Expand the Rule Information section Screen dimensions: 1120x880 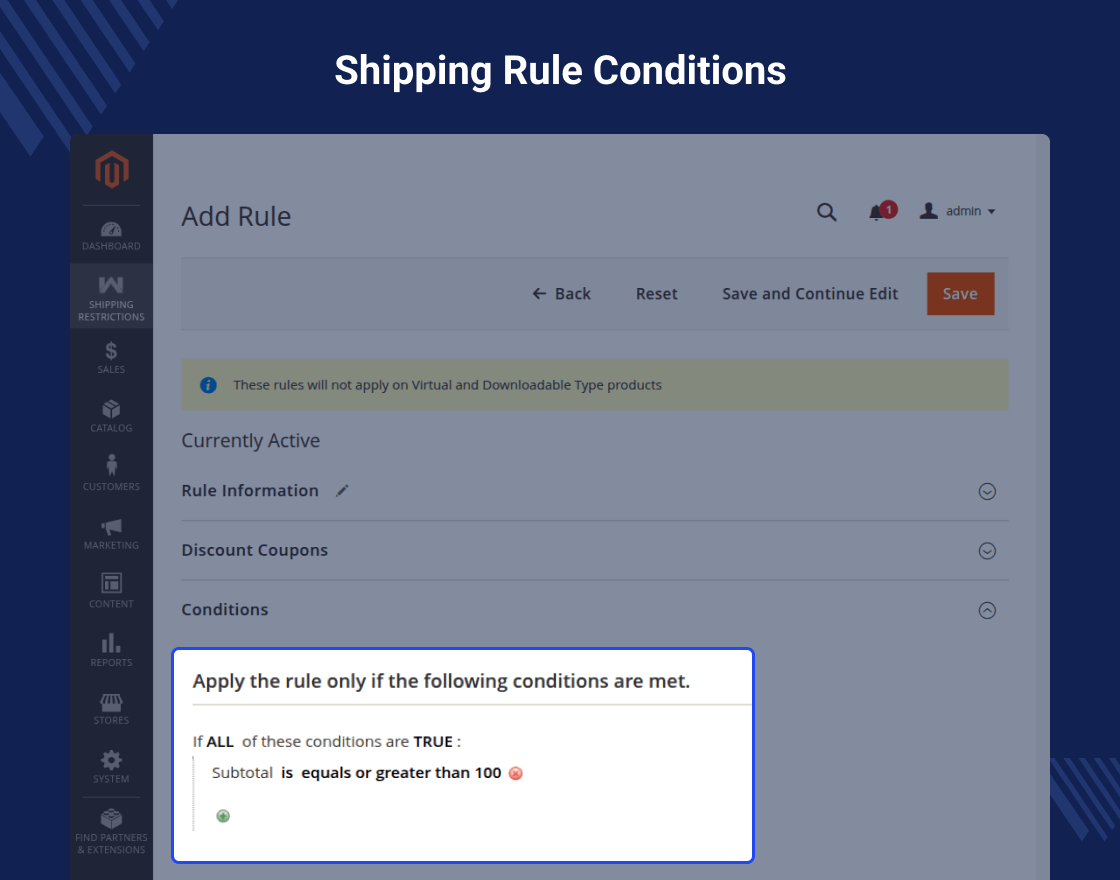click(x=987, y=491)
